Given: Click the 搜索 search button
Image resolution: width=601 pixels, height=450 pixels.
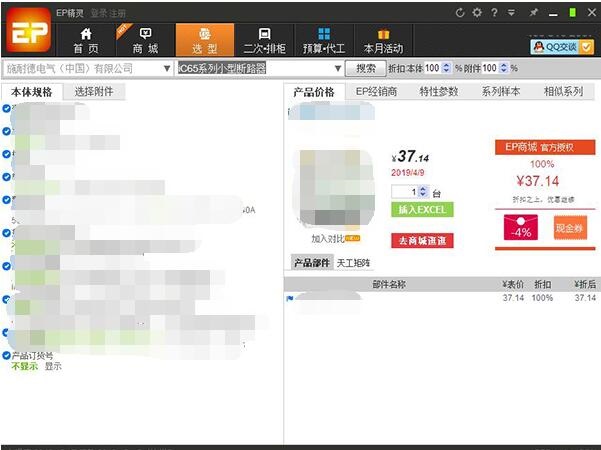Looking at the screenshot, I should tap(366, 69).
